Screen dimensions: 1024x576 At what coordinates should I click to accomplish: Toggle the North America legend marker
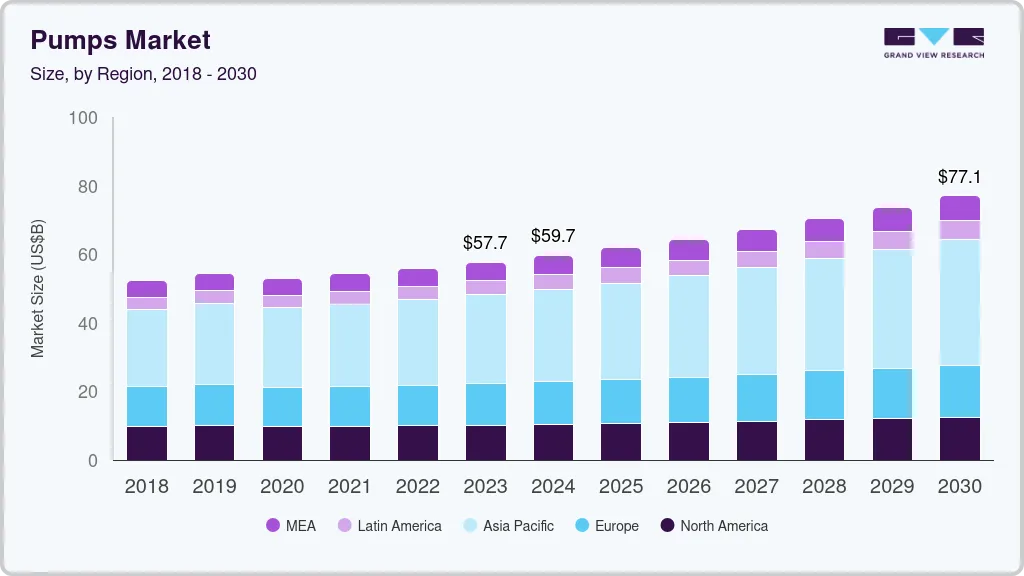667,525
